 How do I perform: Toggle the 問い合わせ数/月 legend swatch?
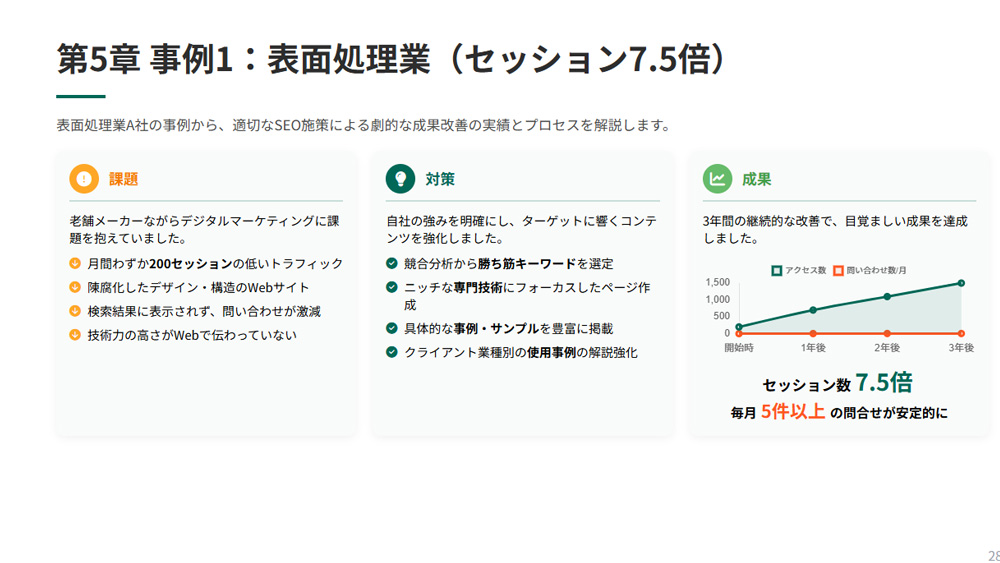838,270
